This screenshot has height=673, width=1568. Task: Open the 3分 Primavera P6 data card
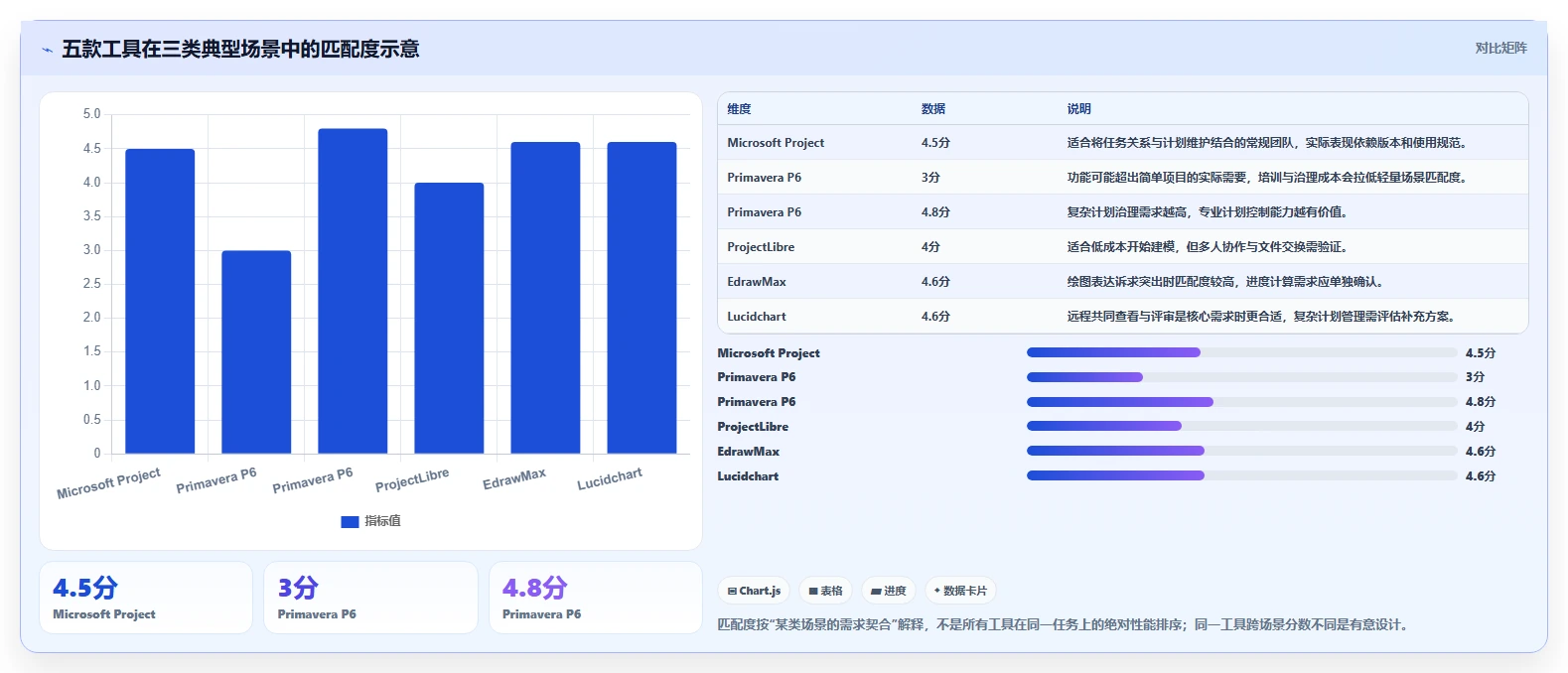[370, 598]
